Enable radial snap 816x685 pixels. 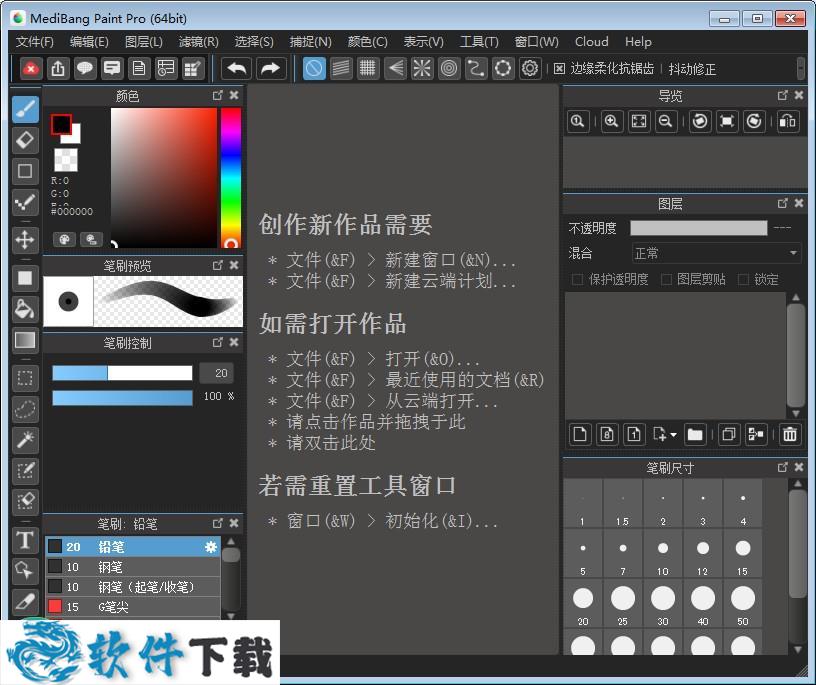coord(422,68)
